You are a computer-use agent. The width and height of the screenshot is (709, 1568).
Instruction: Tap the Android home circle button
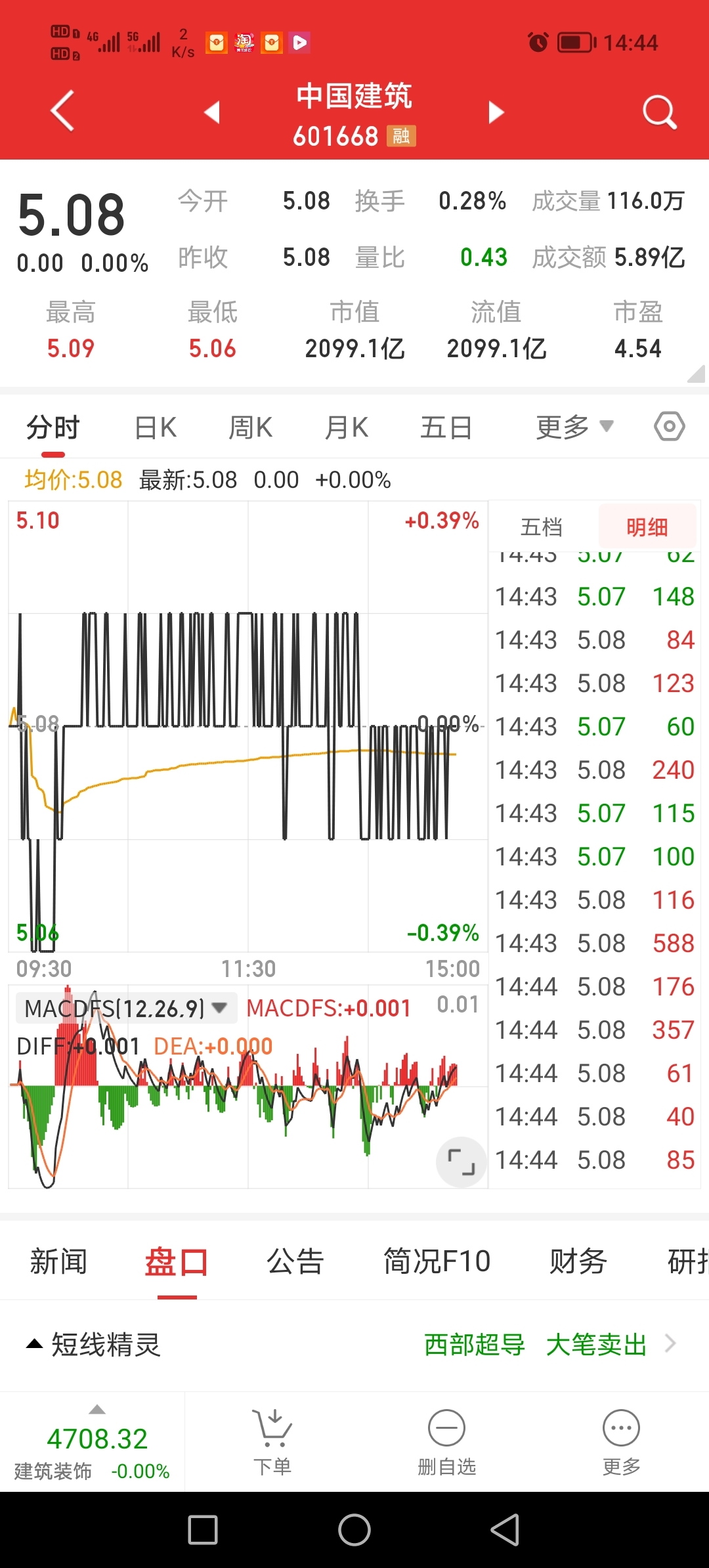click(x=354, y=1530)
